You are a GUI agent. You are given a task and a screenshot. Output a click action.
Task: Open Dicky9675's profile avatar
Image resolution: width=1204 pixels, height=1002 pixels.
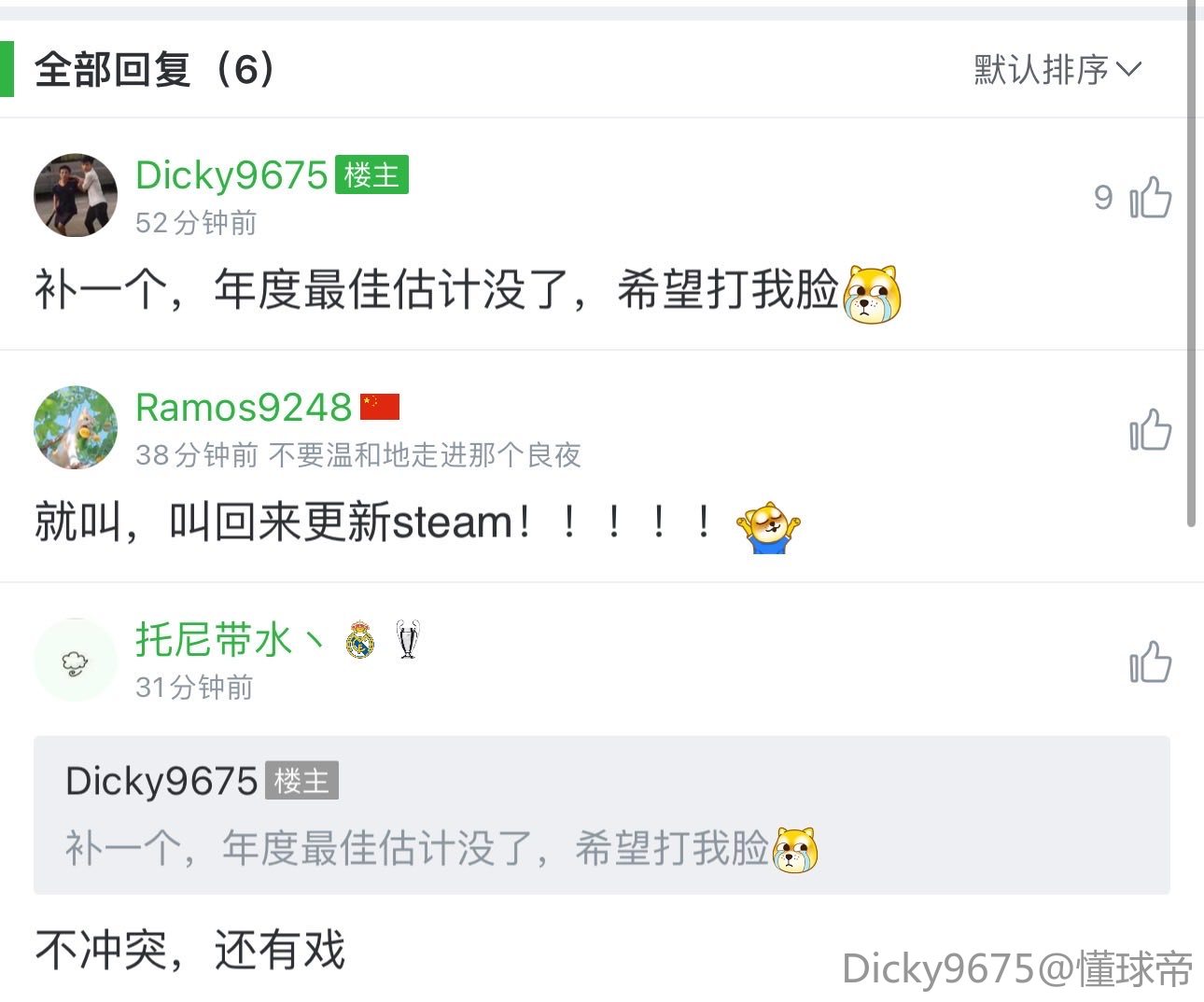76,195
